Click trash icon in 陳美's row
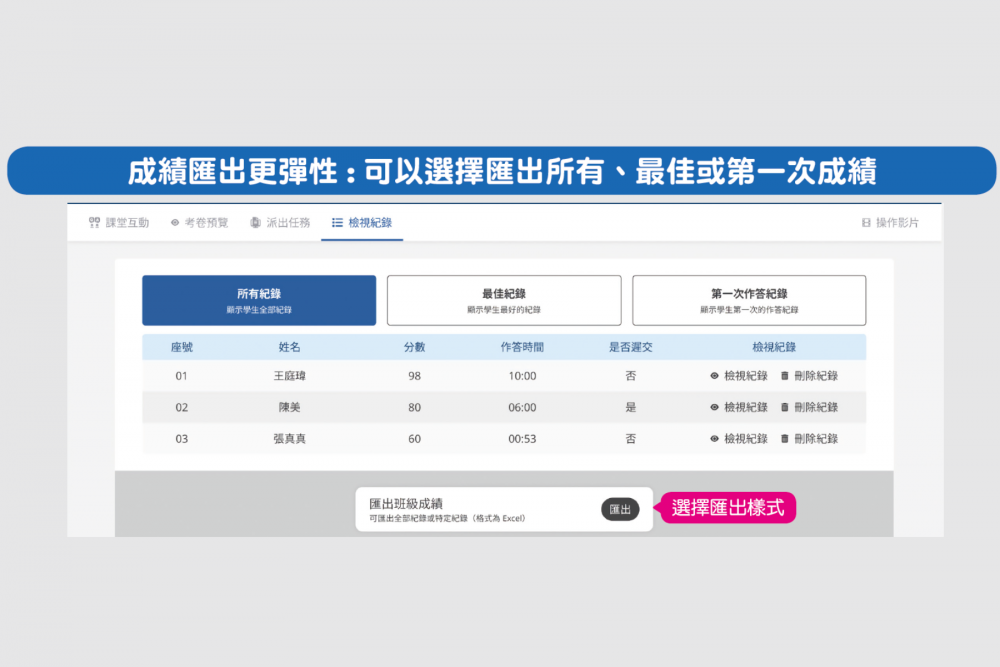This screenshot has height=667, width=1000. [x=784, y=407]
